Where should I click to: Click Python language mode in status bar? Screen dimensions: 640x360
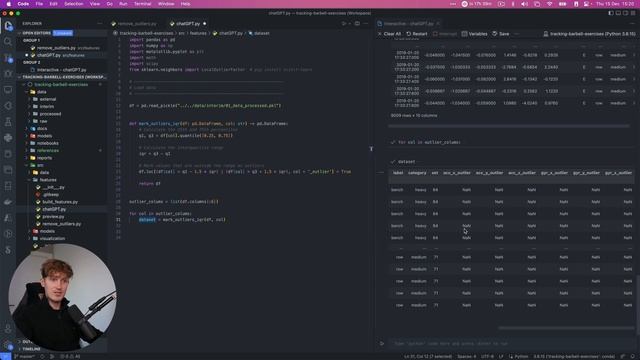click(x=521, y=356)
